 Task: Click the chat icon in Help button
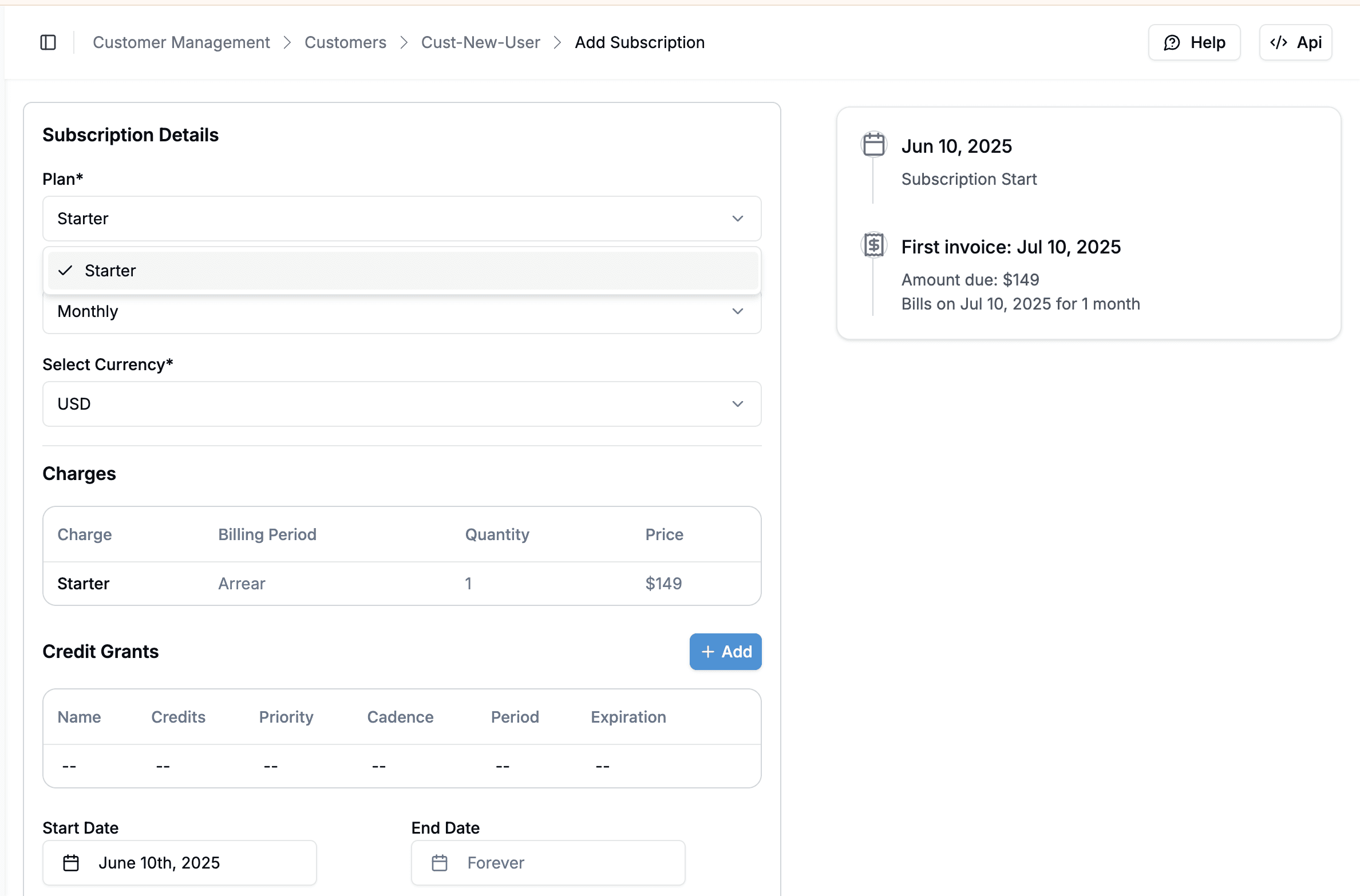[1172, 42]
